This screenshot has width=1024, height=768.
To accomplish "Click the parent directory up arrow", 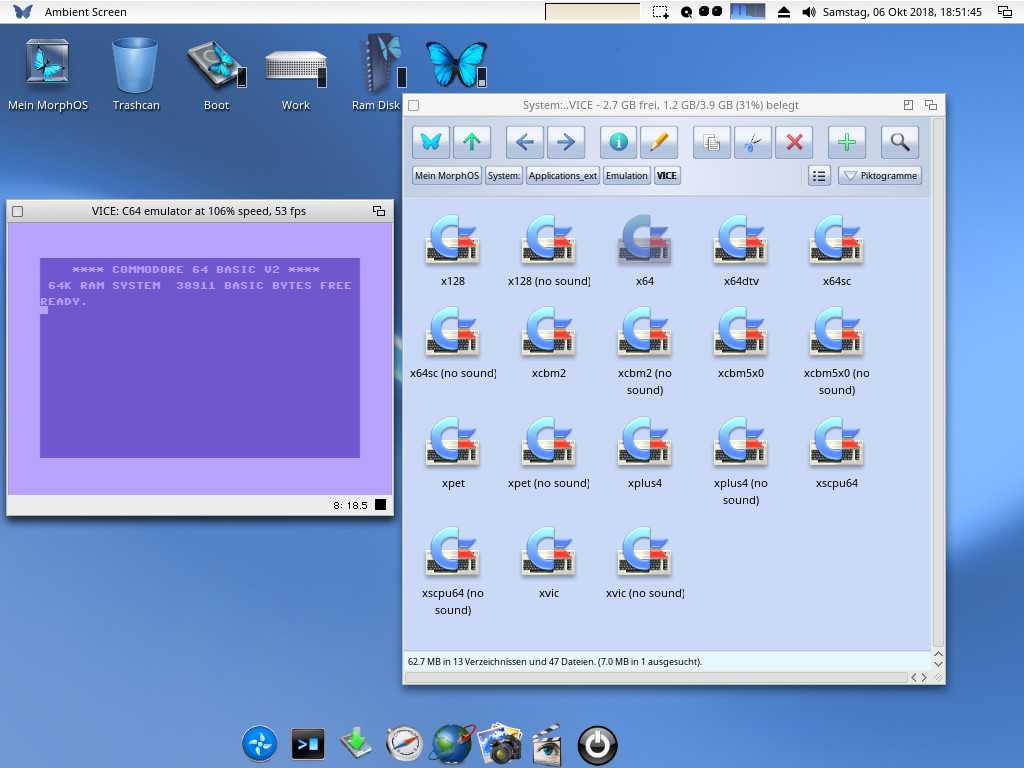I will pos(471,142).
